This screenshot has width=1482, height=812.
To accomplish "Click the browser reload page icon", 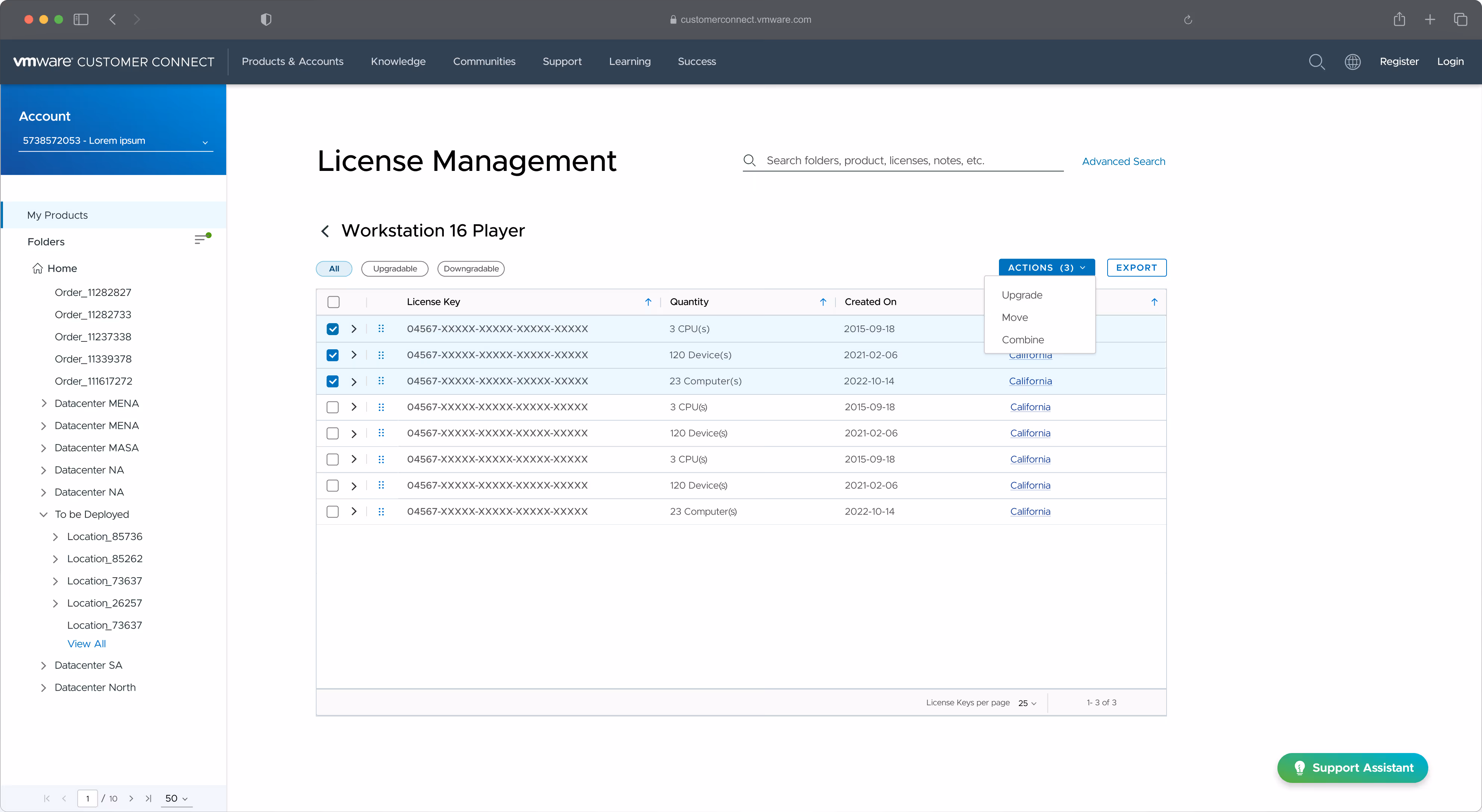I will coord(1187,19).
